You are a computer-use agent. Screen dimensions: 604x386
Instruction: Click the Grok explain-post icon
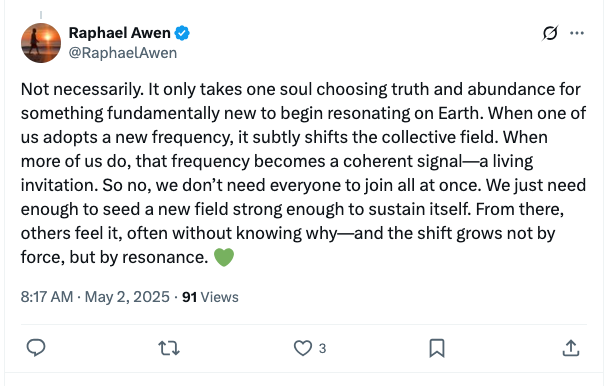point(550,33)
